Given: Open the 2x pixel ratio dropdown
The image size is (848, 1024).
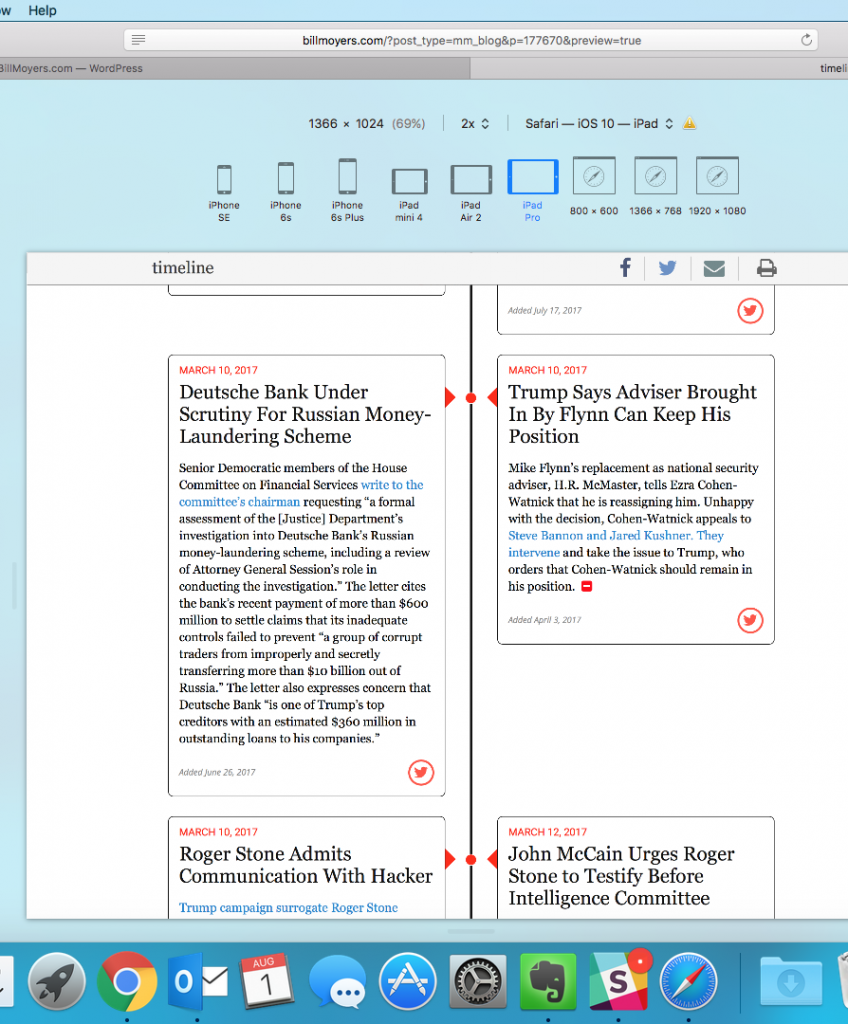Looking at the screenshot, I should 475,124.
